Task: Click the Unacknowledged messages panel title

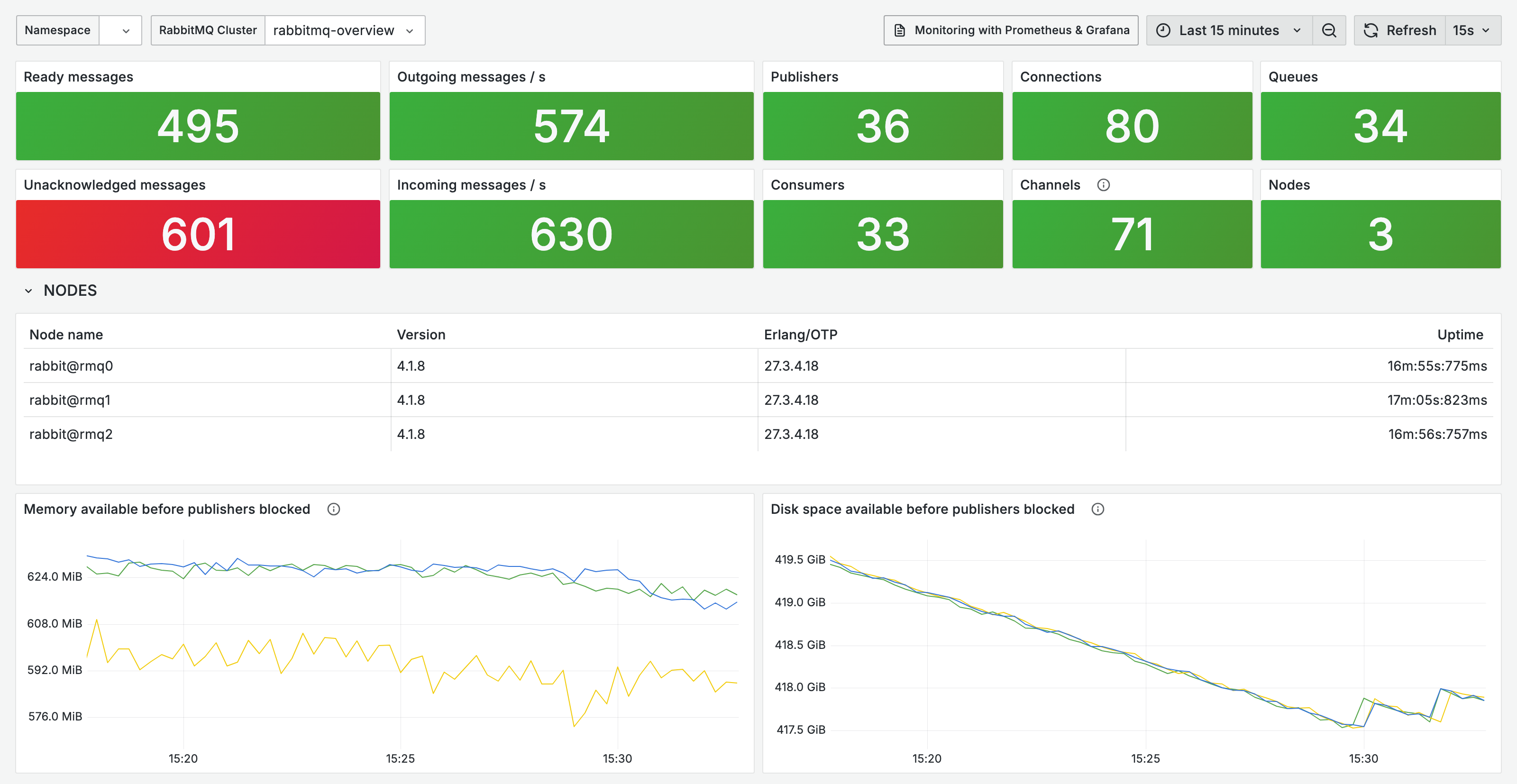Action: pyautogui.click(x=114, y=185)
